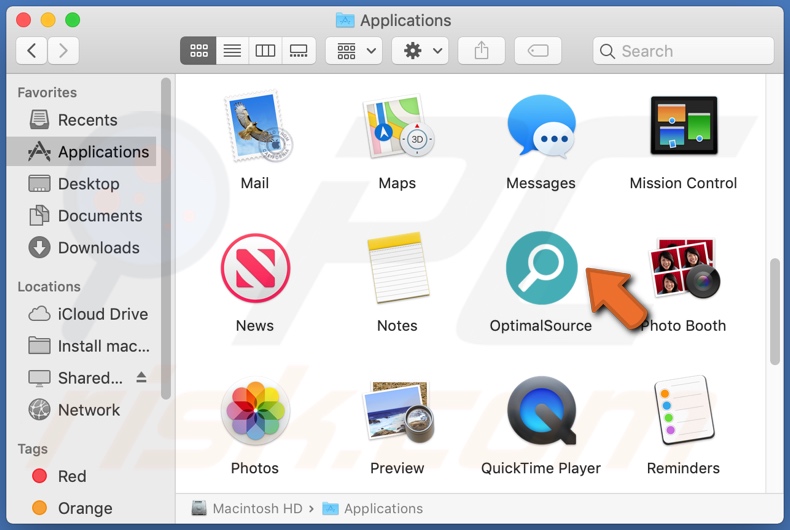Screen dimensions: 790x530
Task: Click the "Preview" name label
Action: coord(397,469)
